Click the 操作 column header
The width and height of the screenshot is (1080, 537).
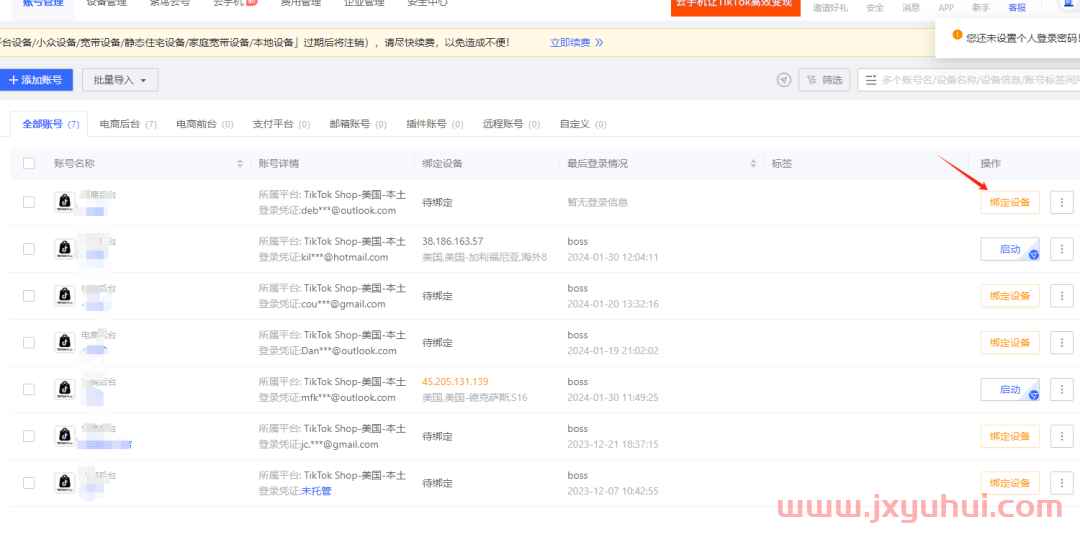pyautogui.click(x=990, y=164)
